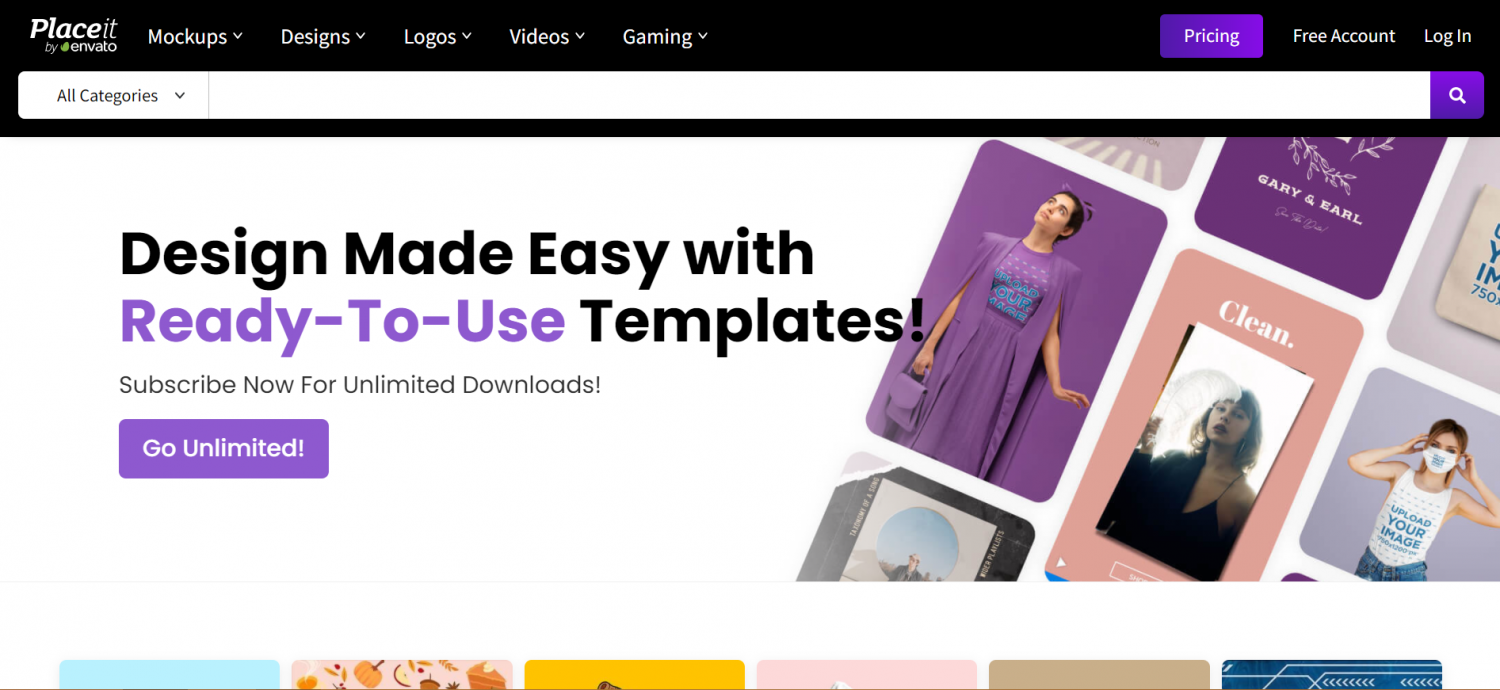Click the magnifying glass search button
This screenshot has height=690, width=1500.
click(1457, 96)
